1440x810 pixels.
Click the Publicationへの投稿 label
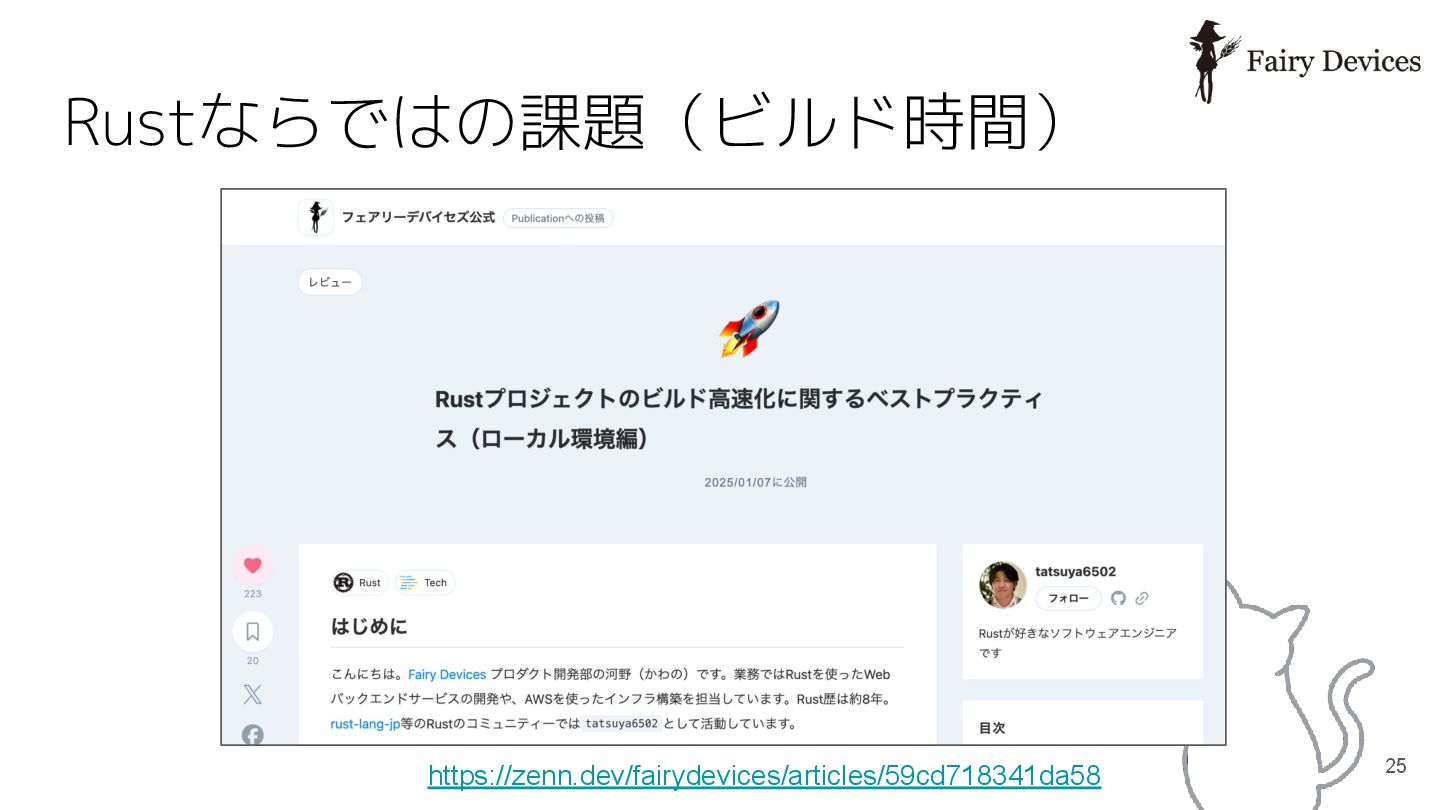[558, 218]
